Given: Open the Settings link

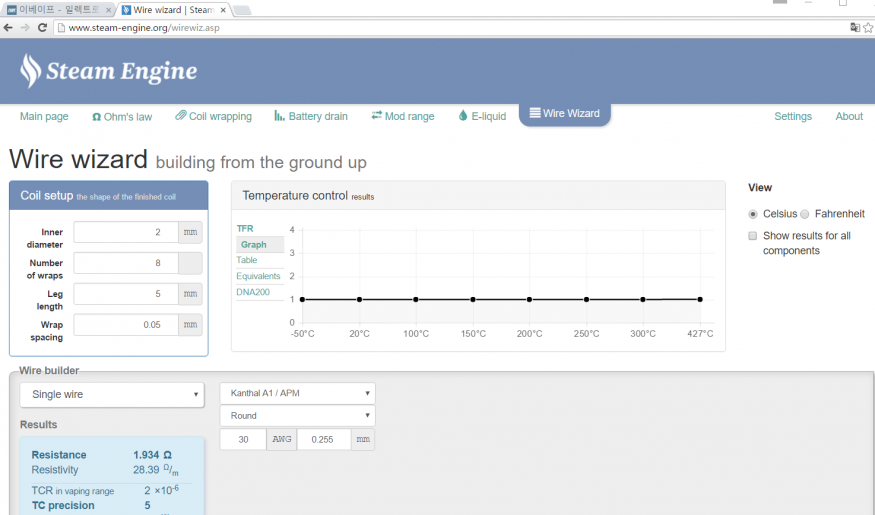Looking at the screenshot, I should point(793,116).
